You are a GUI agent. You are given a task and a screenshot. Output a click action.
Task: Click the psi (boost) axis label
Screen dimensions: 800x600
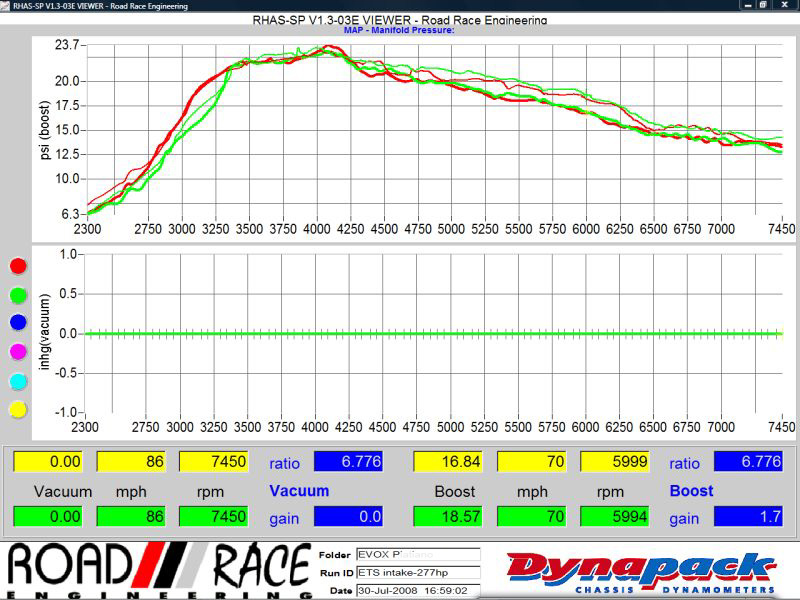45,130
